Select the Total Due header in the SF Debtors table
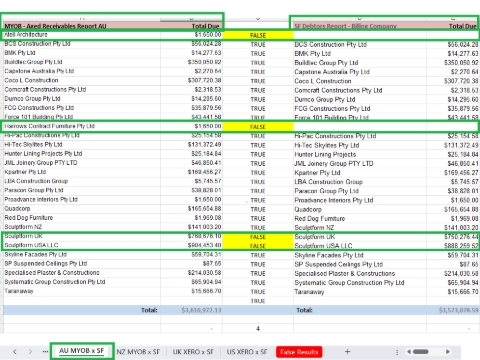This screenshot has width=480, height=360. (x=463, y=26)
